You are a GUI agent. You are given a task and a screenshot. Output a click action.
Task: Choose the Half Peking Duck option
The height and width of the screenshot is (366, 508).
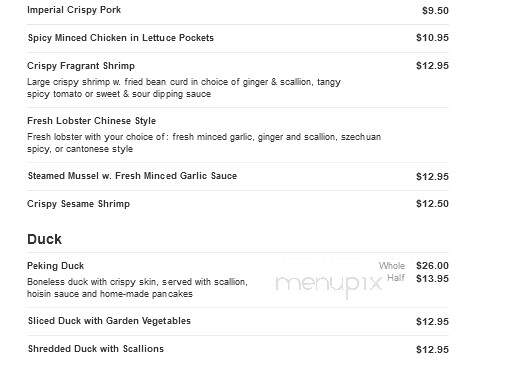(396, 277)
